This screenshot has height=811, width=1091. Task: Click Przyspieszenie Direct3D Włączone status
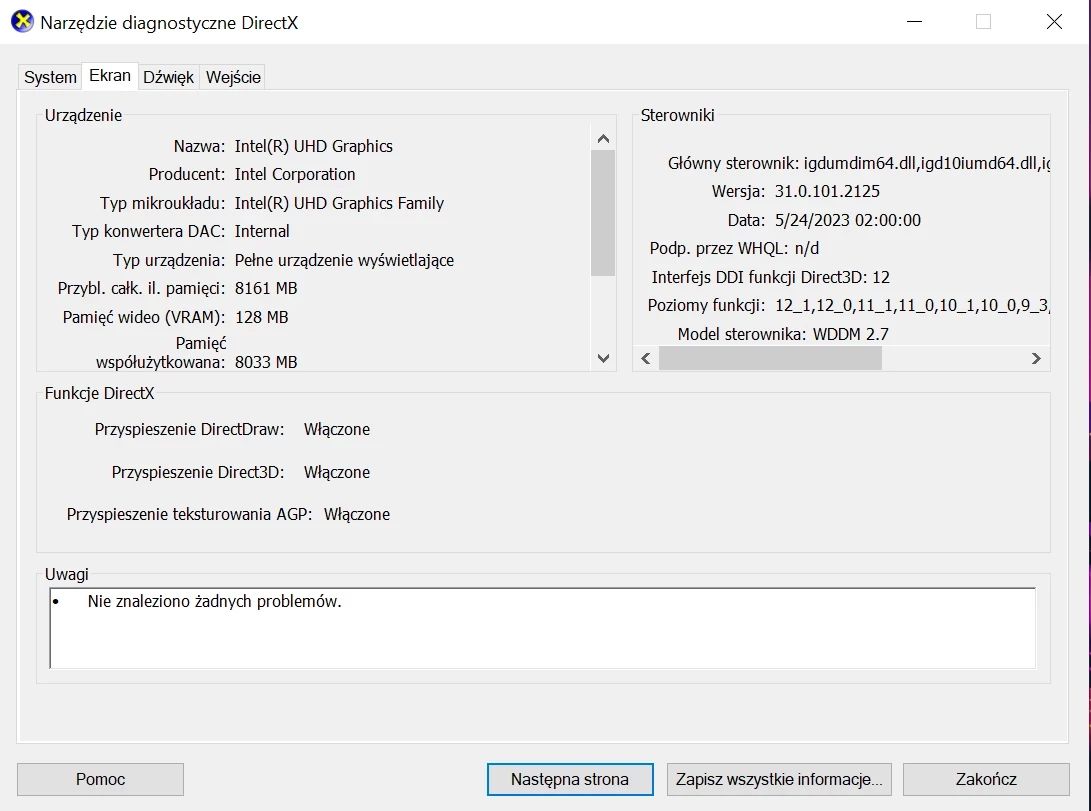point(337,472)
